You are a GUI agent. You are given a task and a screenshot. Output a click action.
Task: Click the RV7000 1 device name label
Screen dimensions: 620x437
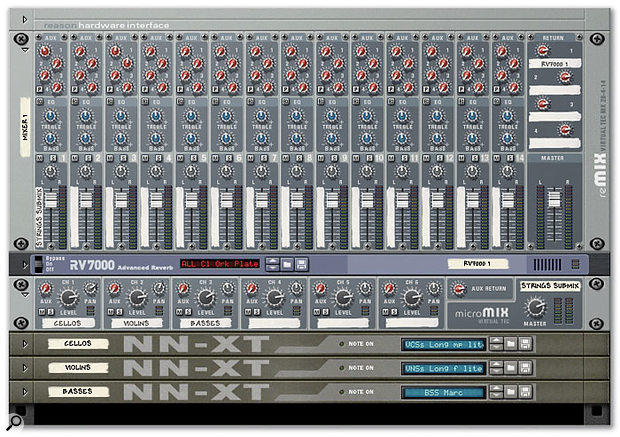[478, 263]
